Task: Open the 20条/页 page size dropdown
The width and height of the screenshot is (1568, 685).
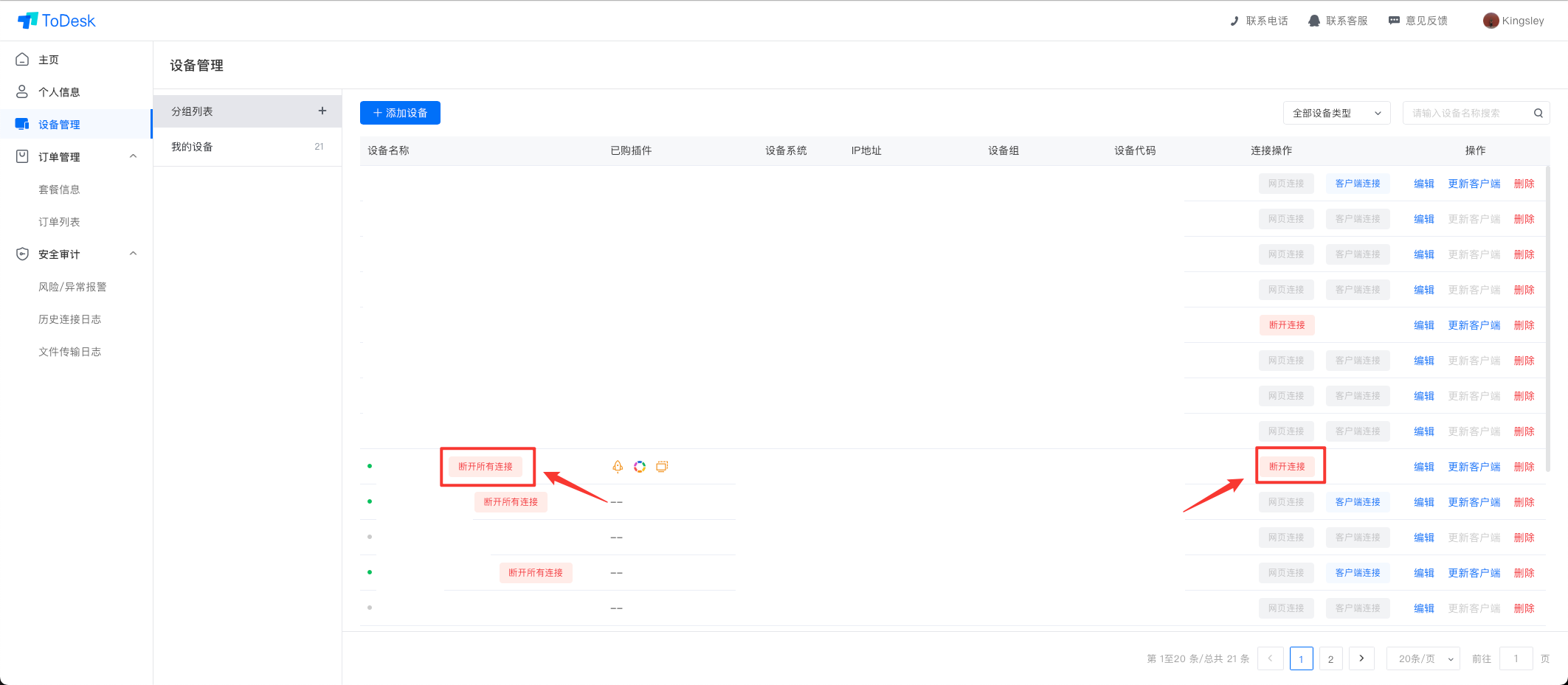Action: [1423, 658]
